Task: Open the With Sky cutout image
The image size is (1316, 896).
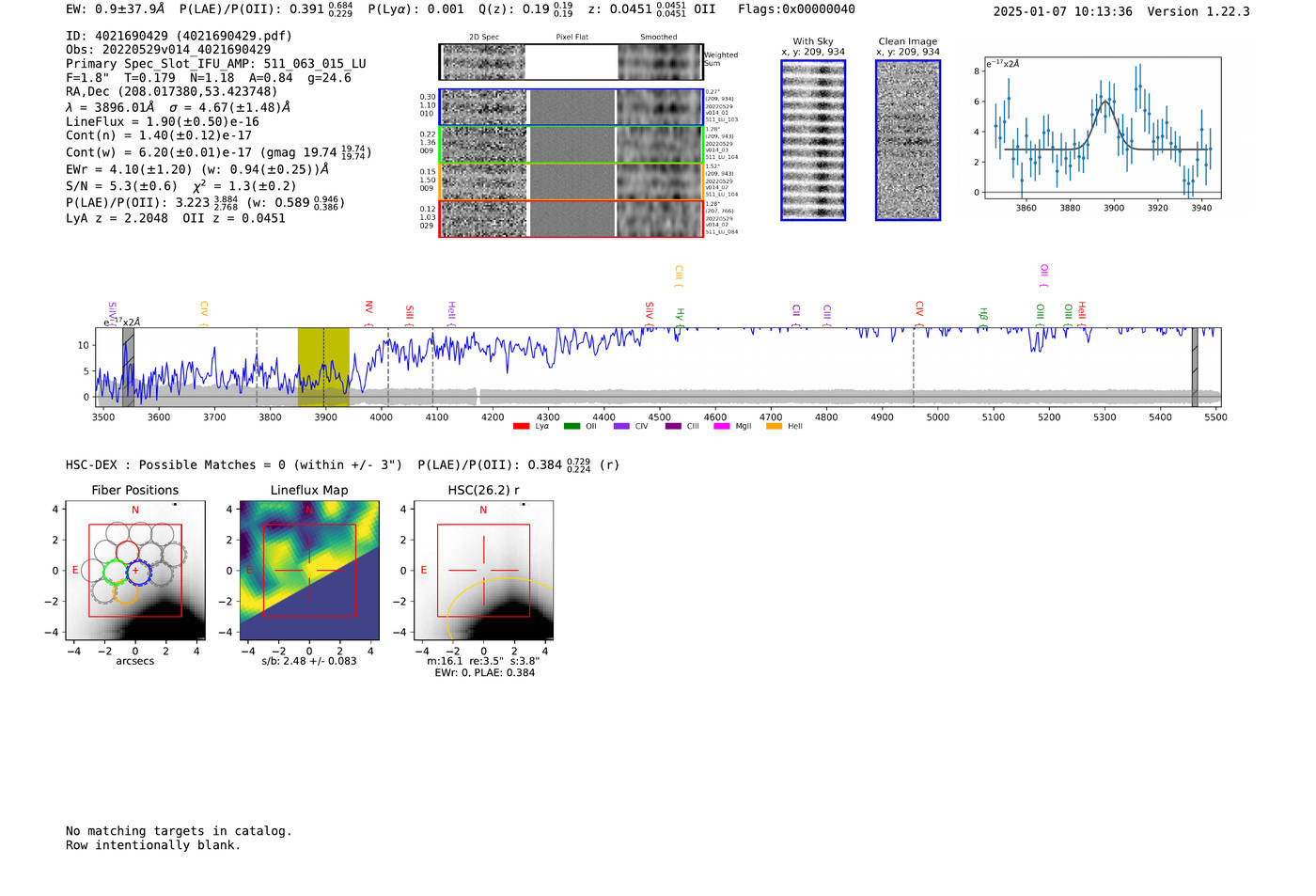Action: pyautogui.click(x=813, y=140)
